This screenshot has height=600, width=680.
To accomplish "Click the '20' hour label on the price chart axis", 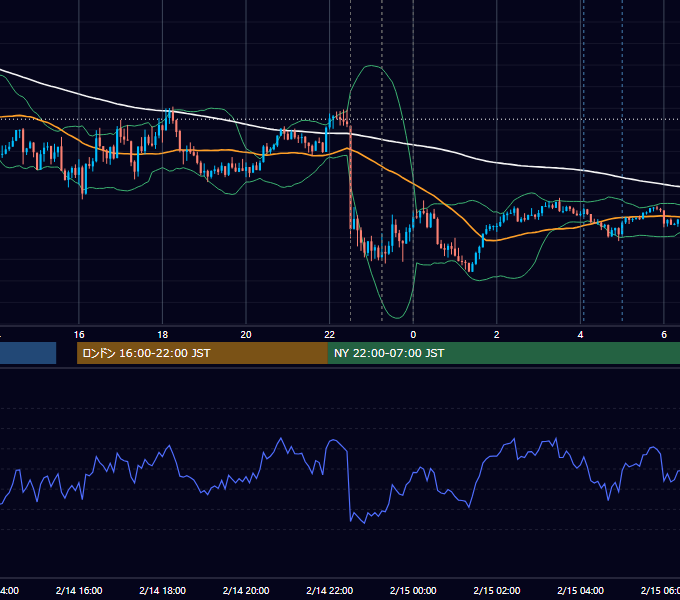I will point(246,334).
